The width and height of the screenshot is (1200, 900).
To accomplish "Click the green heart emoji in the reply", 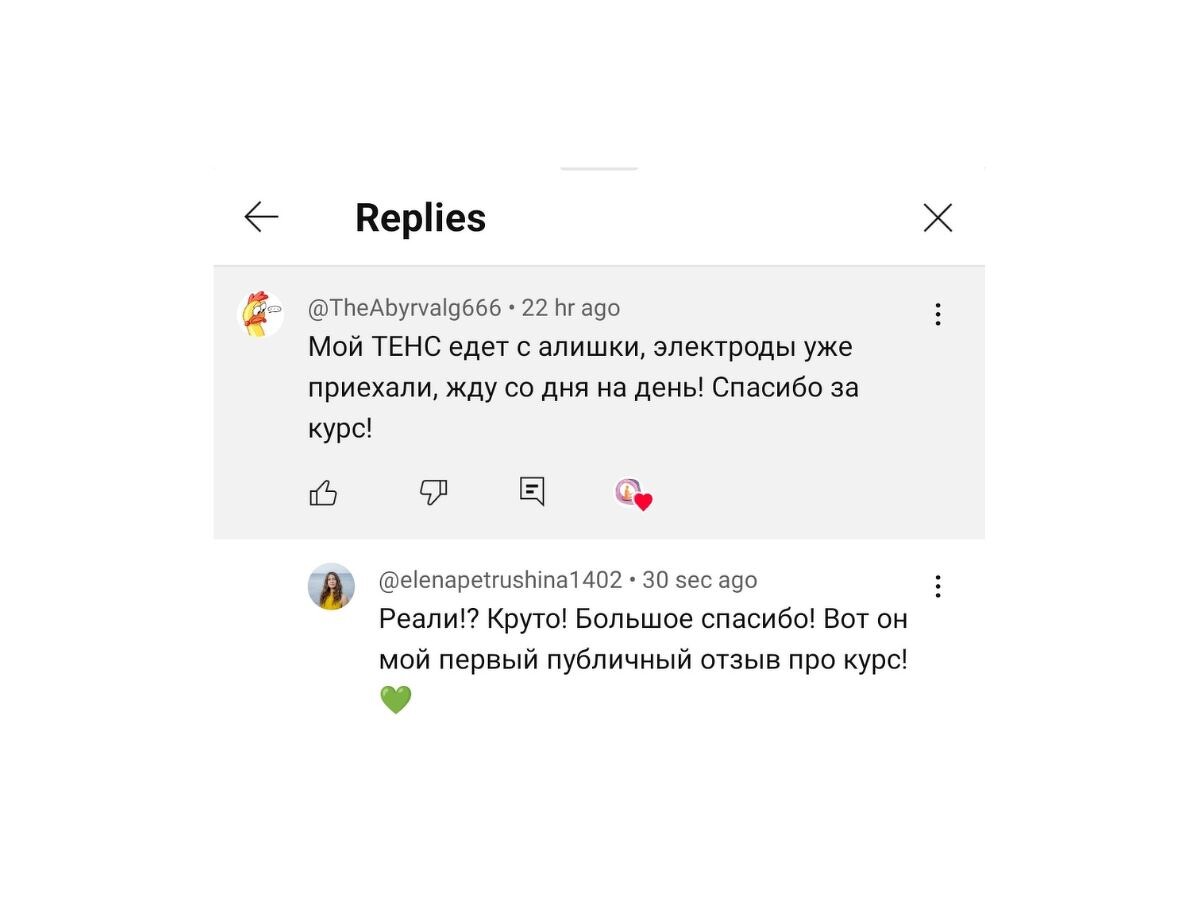I will coord(396,700).
